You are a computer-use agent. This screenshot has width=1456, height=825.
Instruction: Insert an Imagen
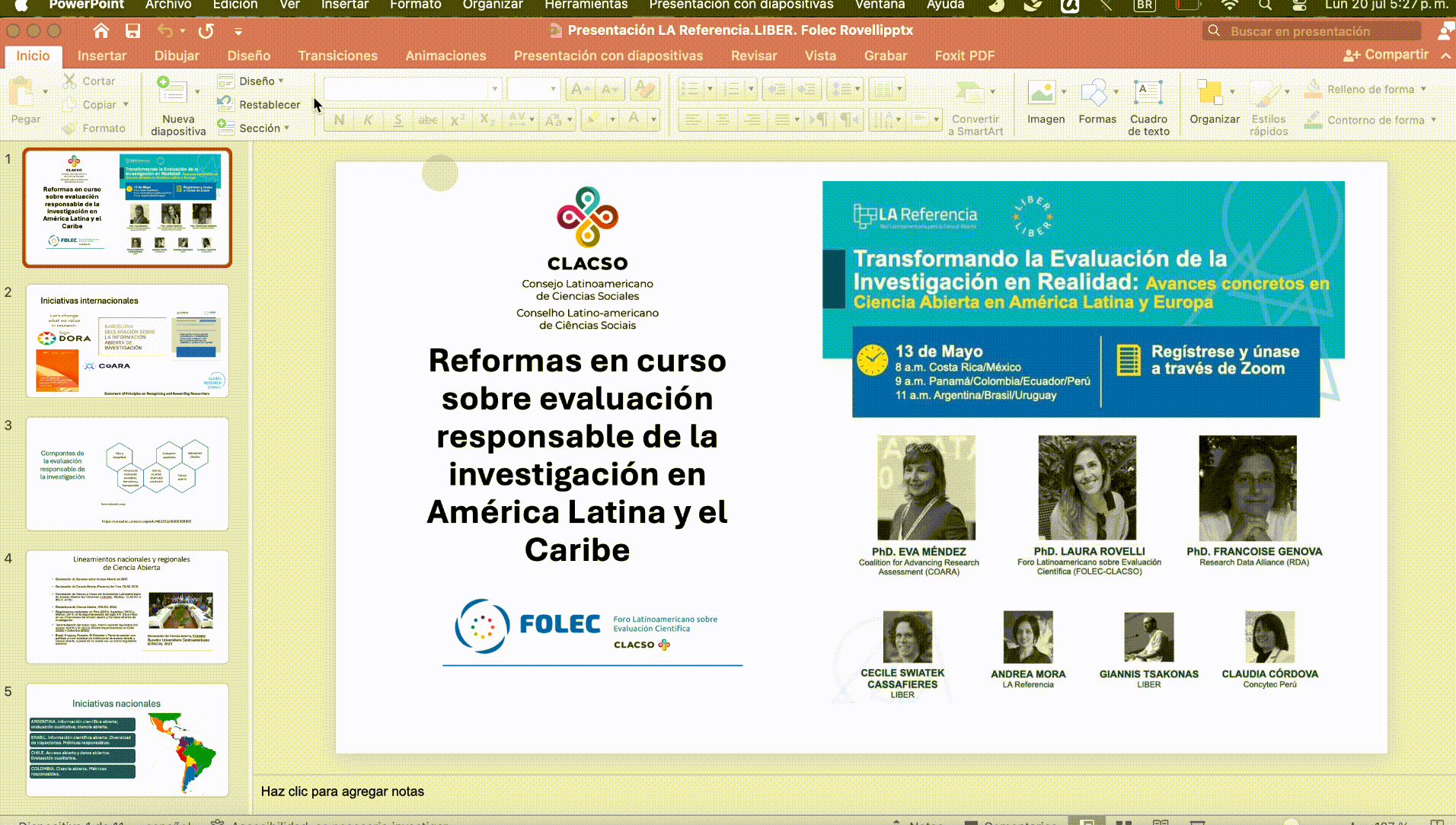pos(1046,102)
